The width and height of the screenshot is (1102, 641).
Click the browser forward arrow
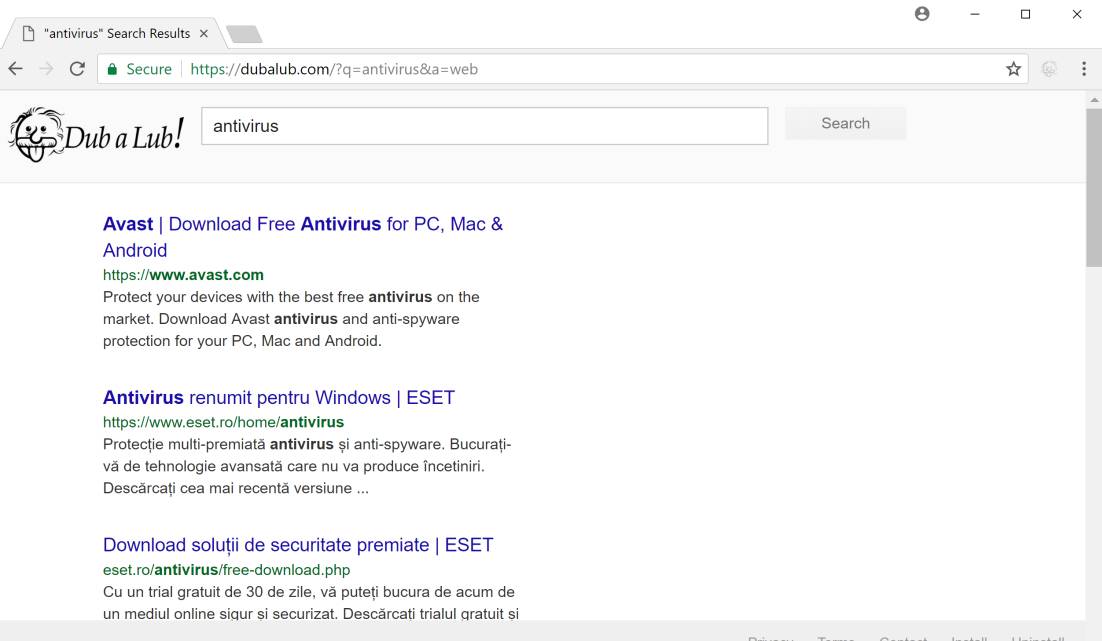click(45, 69)
